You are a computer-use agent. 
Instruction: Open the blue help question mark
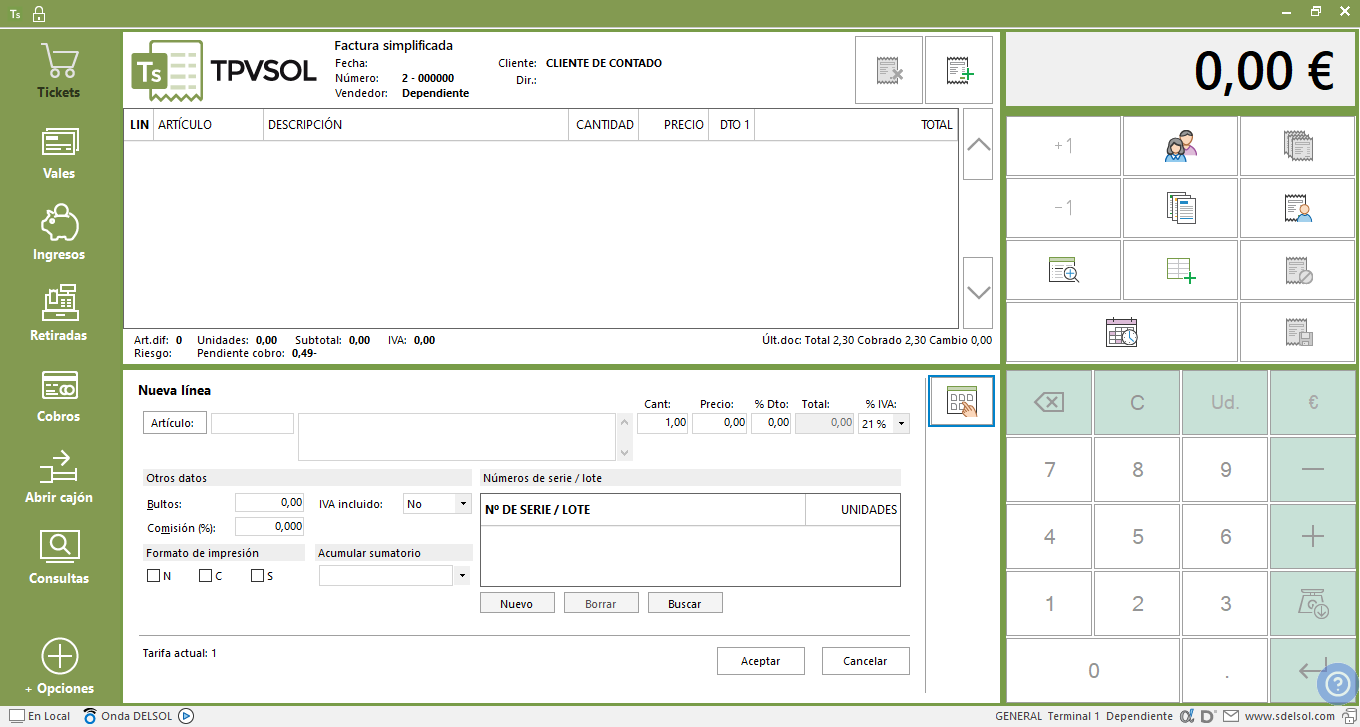tap(1337, 684)
